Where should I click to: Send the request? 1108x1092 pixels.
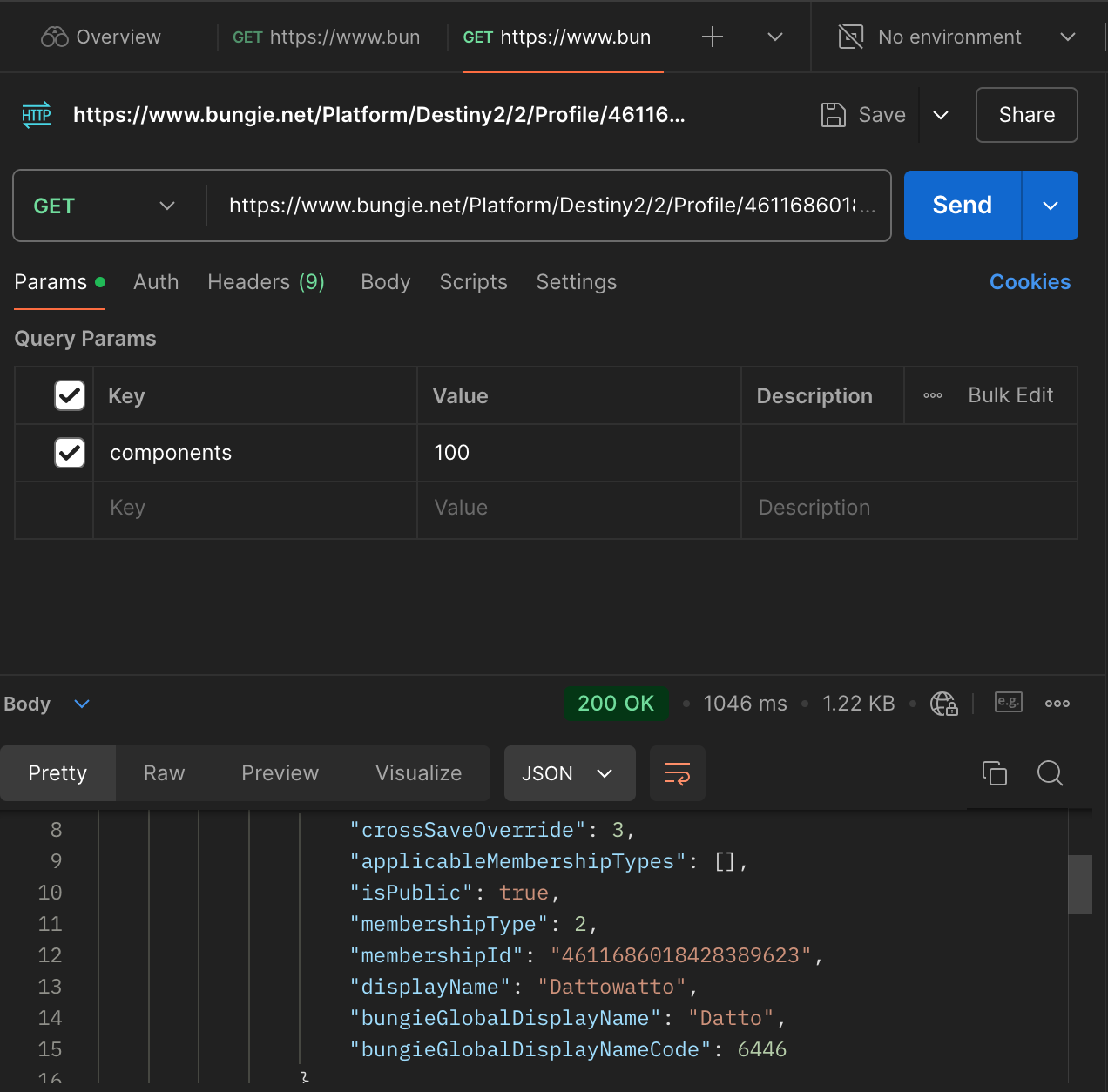pos(963,206)
